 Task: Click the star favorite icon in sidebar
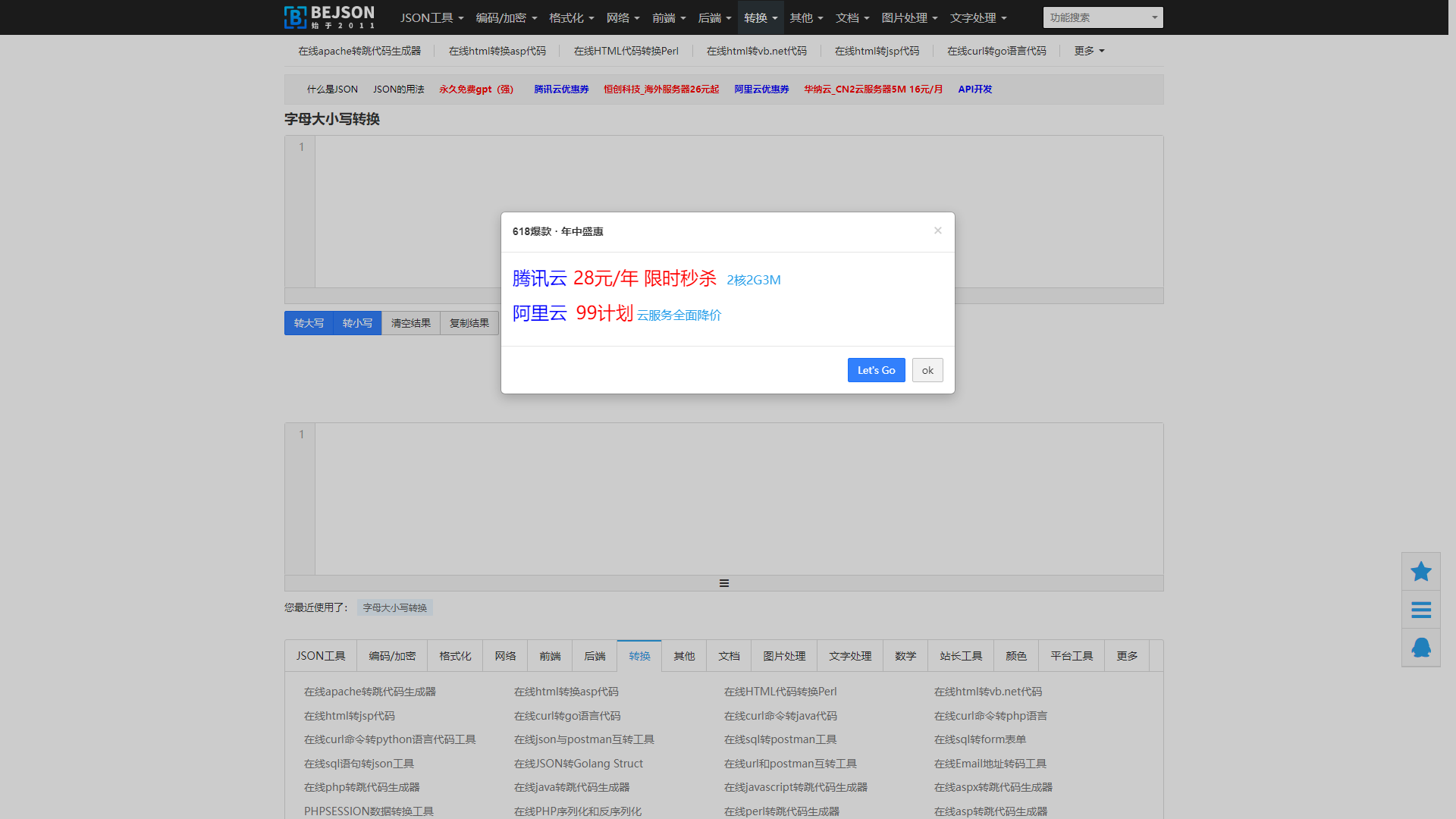pos(1420,572)
